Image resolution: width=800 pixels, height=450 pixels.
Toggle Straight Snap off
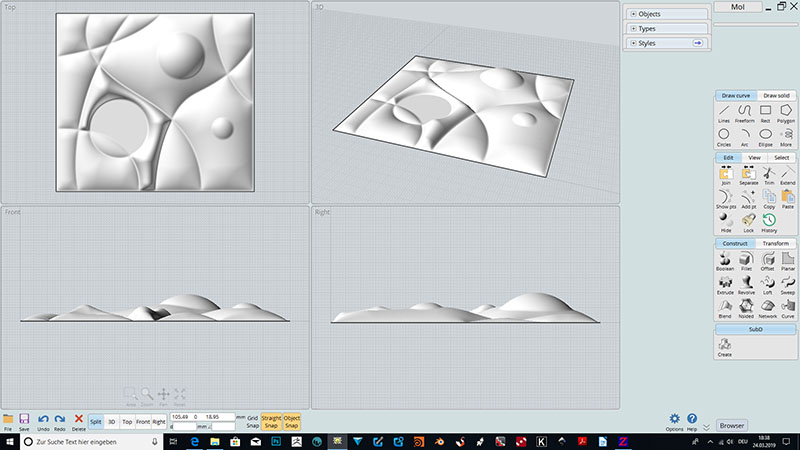pyautogui.click(x=271, y=421)
